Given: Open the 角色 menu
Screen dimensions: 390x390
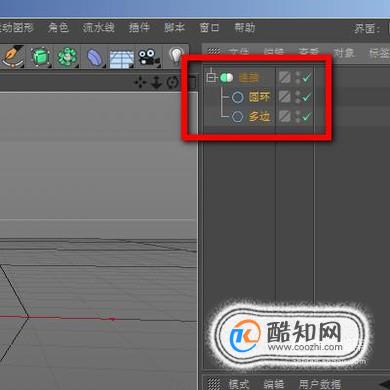Looking at the screenshot, I should [58, 27].
